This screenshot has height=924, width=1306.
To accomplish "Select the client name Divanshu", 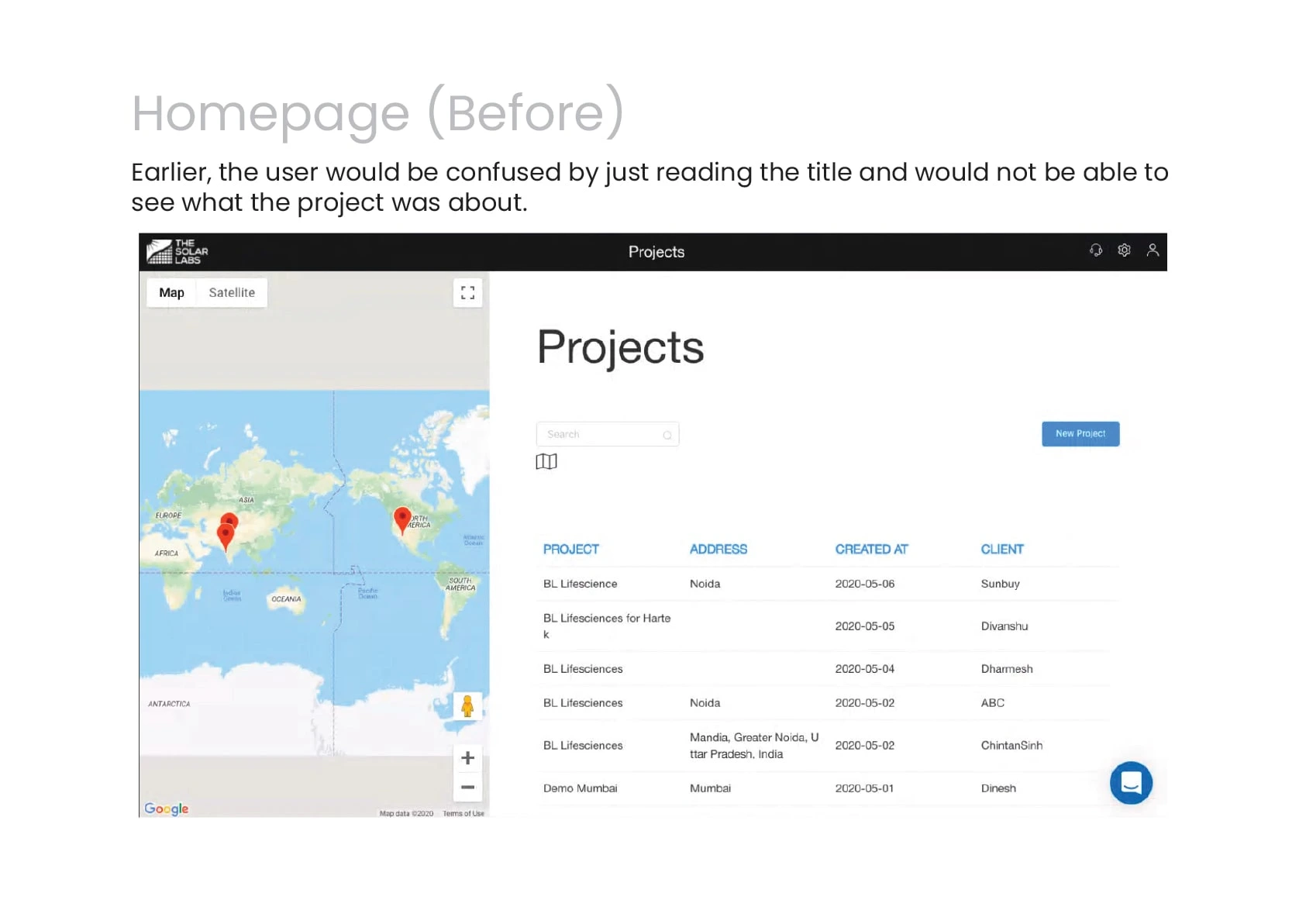I will 1004,626.
